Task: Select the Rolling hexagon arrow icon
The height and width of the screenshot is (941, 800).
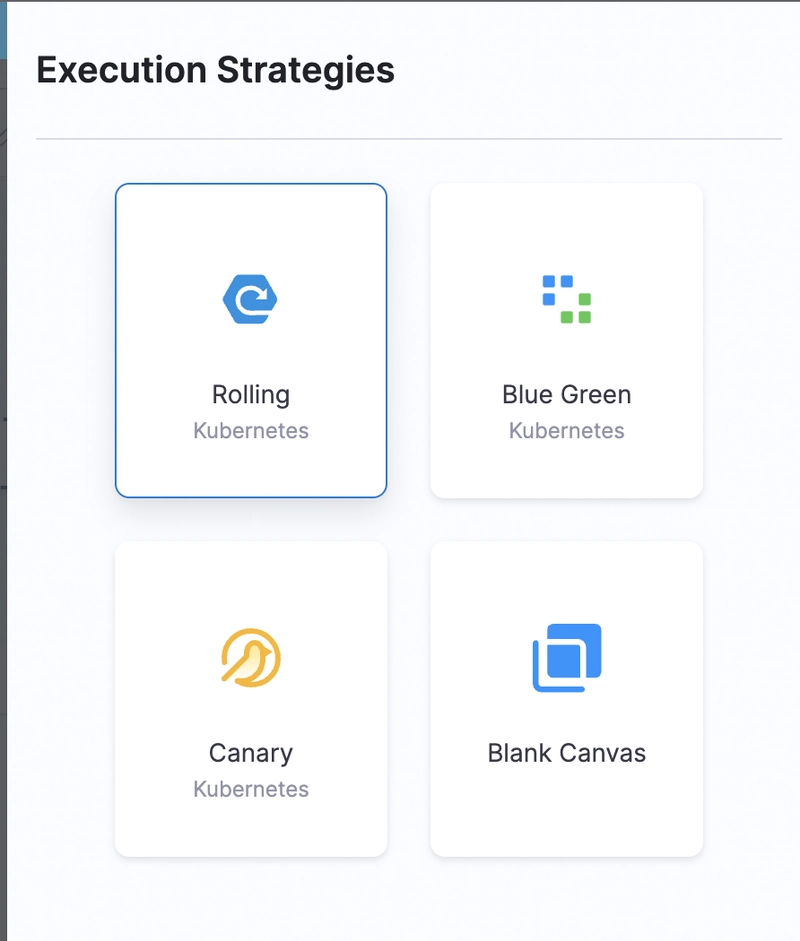Action: click(250, 299)
